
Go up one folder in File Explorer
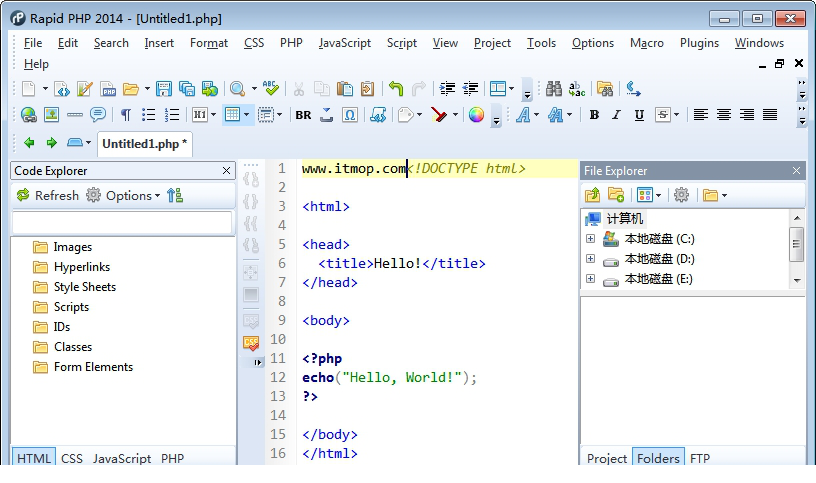coord(592,195)
